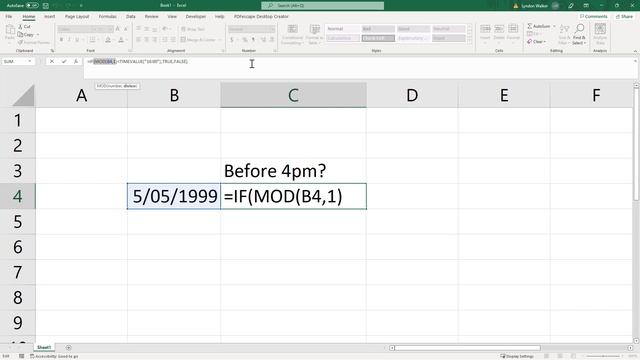Image resolution: width=640 pixels, height=360 pixels.
Task: Open the Find & Select magnifier
Action: (x=579, y=34)
